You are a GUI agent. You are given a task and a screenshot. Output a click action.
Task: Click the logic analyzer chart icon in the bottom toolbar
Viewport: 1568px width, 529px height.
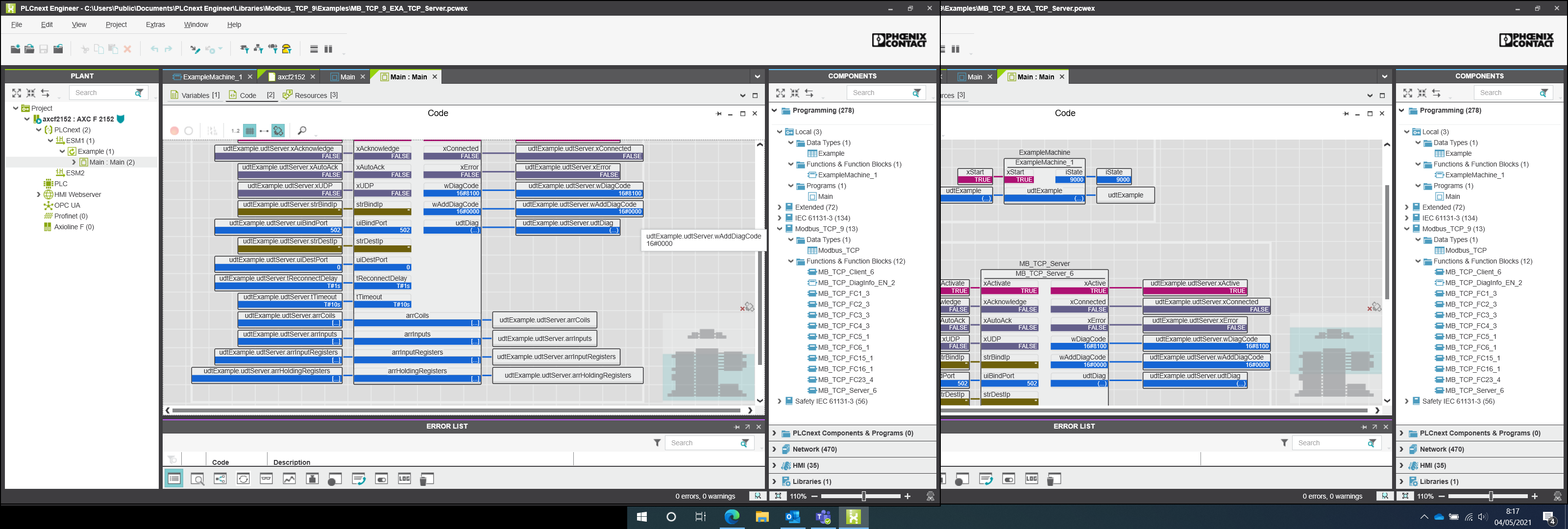tap(289, 479)
